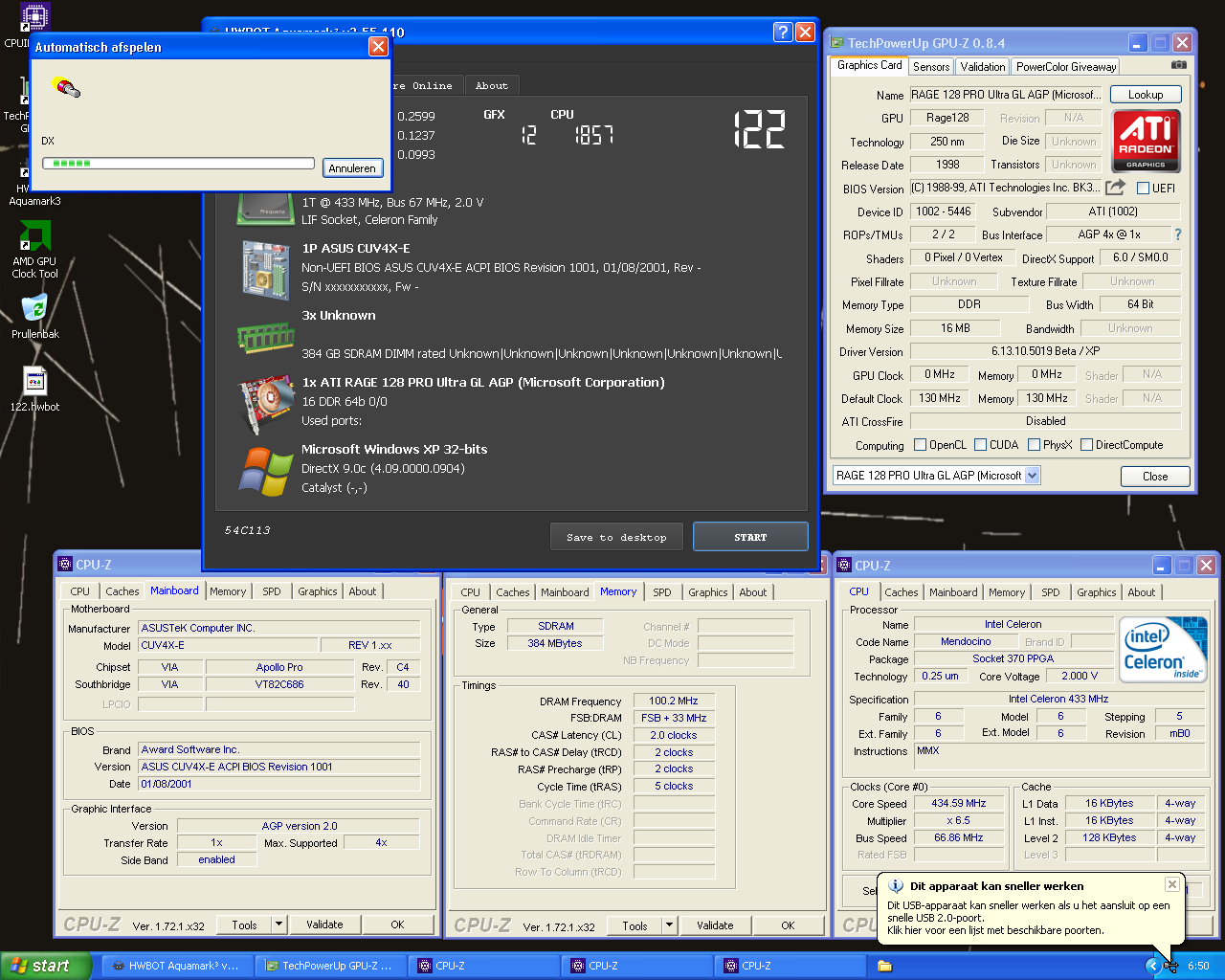Image resolution: width=1225 pixels, height=980 pixels.
Task: Open Tools dropdown arrow in Mainboard CPU-Z window
Action: [278, 924]
